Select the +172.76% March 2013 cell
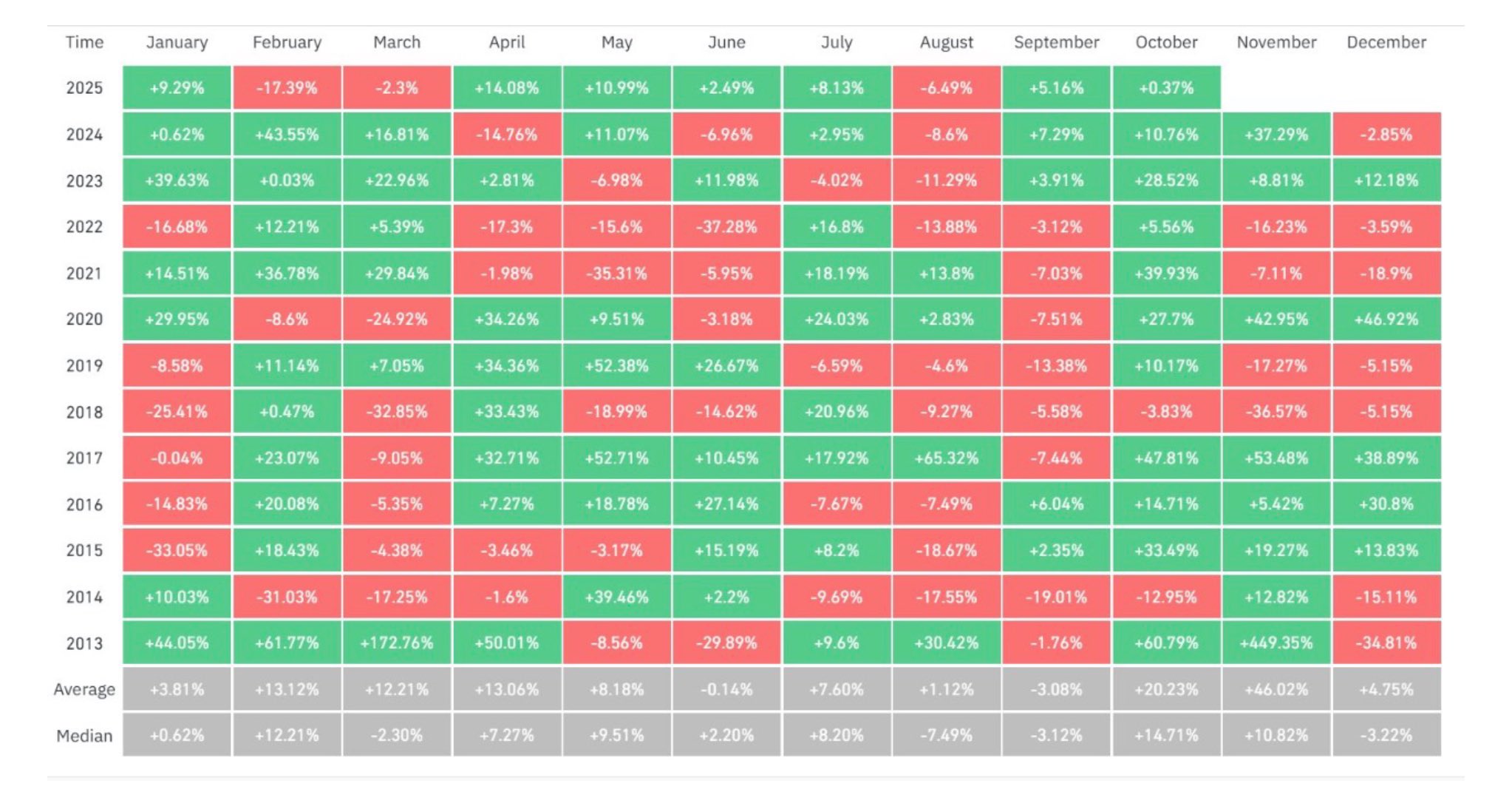The width and height of the screenshot is (1512, 806). pos(397,643)
